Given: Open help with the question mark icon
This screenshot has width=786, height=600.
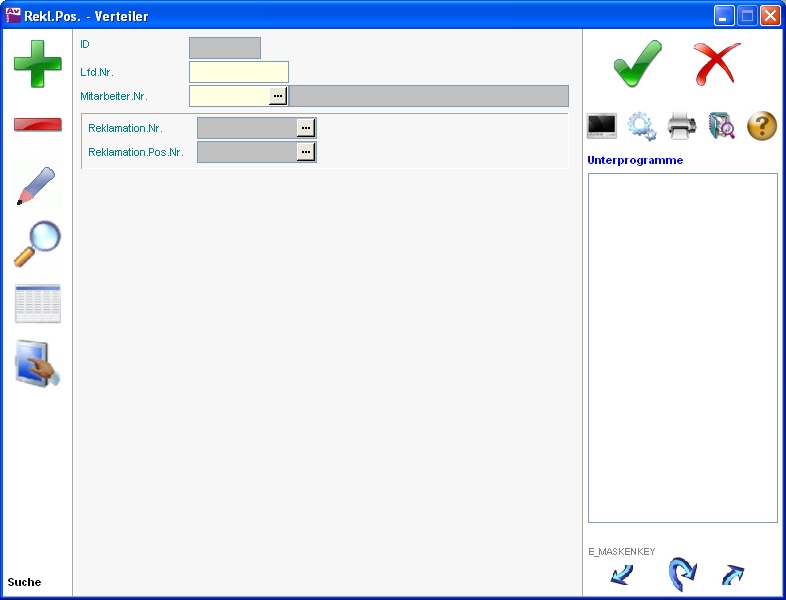Looking at the screenshot, I should tap(762, 126).
